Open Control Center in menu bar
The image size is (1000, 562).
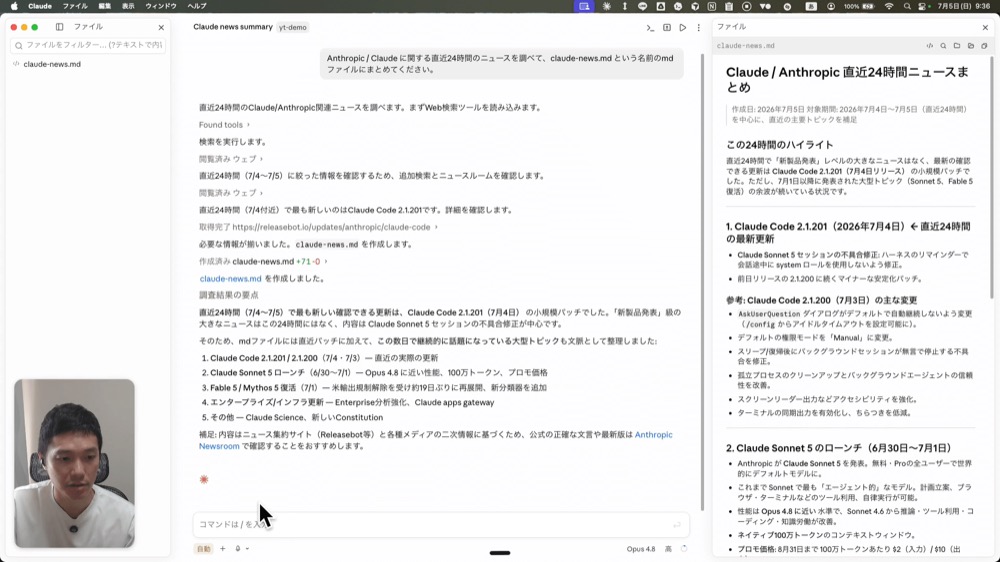coord(922,6)
